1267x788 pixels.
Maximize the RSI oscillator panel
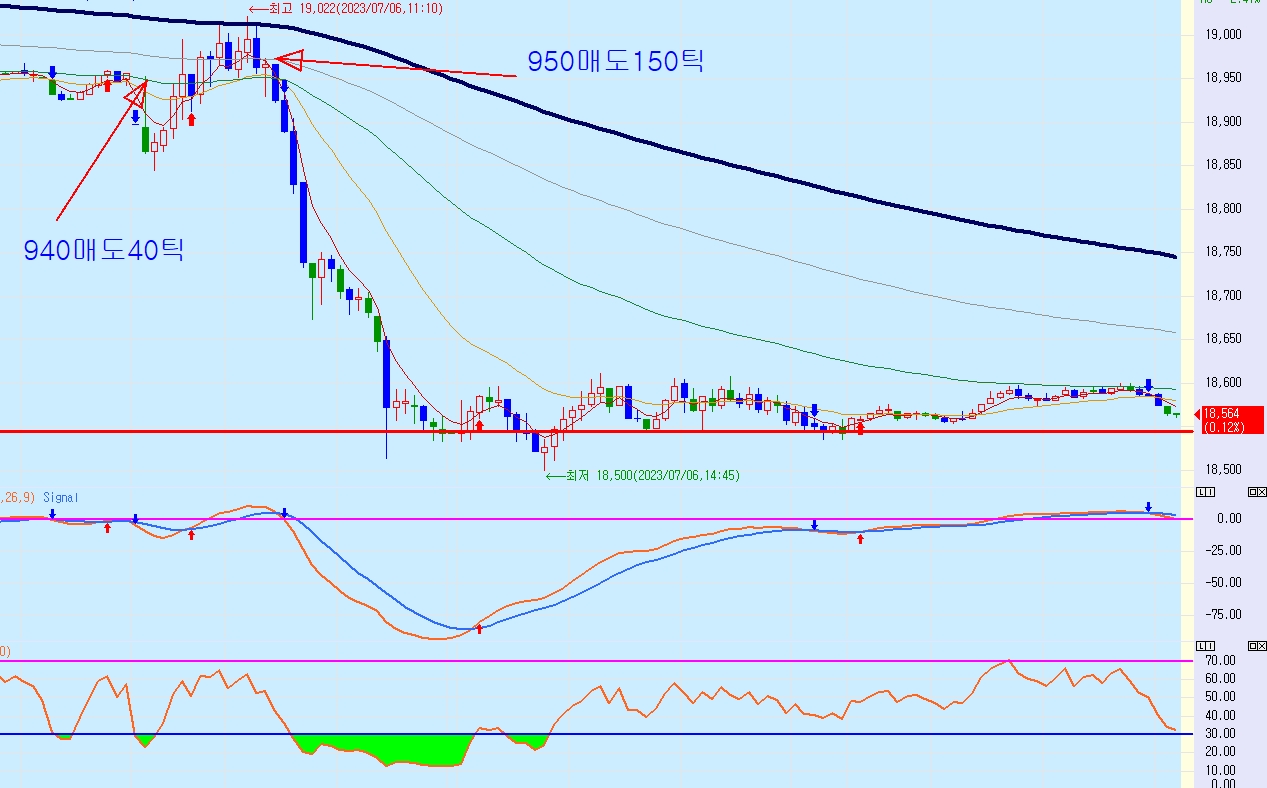pyautogui.click(x=1253, y=646)
